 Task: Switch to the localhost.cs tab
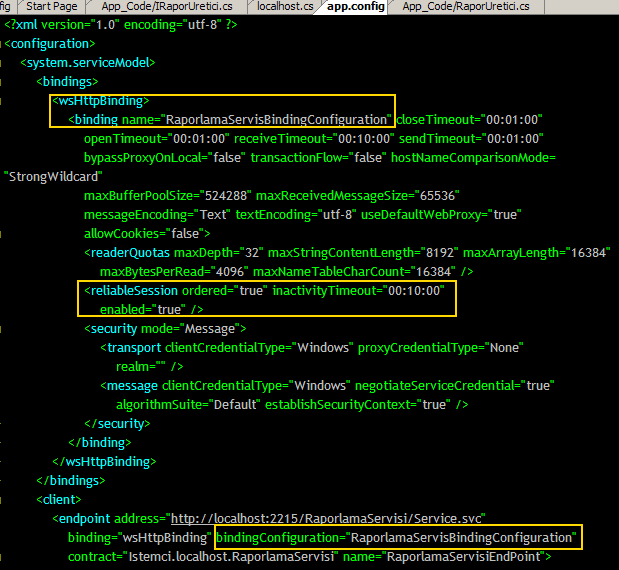pyautogui.click(x=284, y=7)
